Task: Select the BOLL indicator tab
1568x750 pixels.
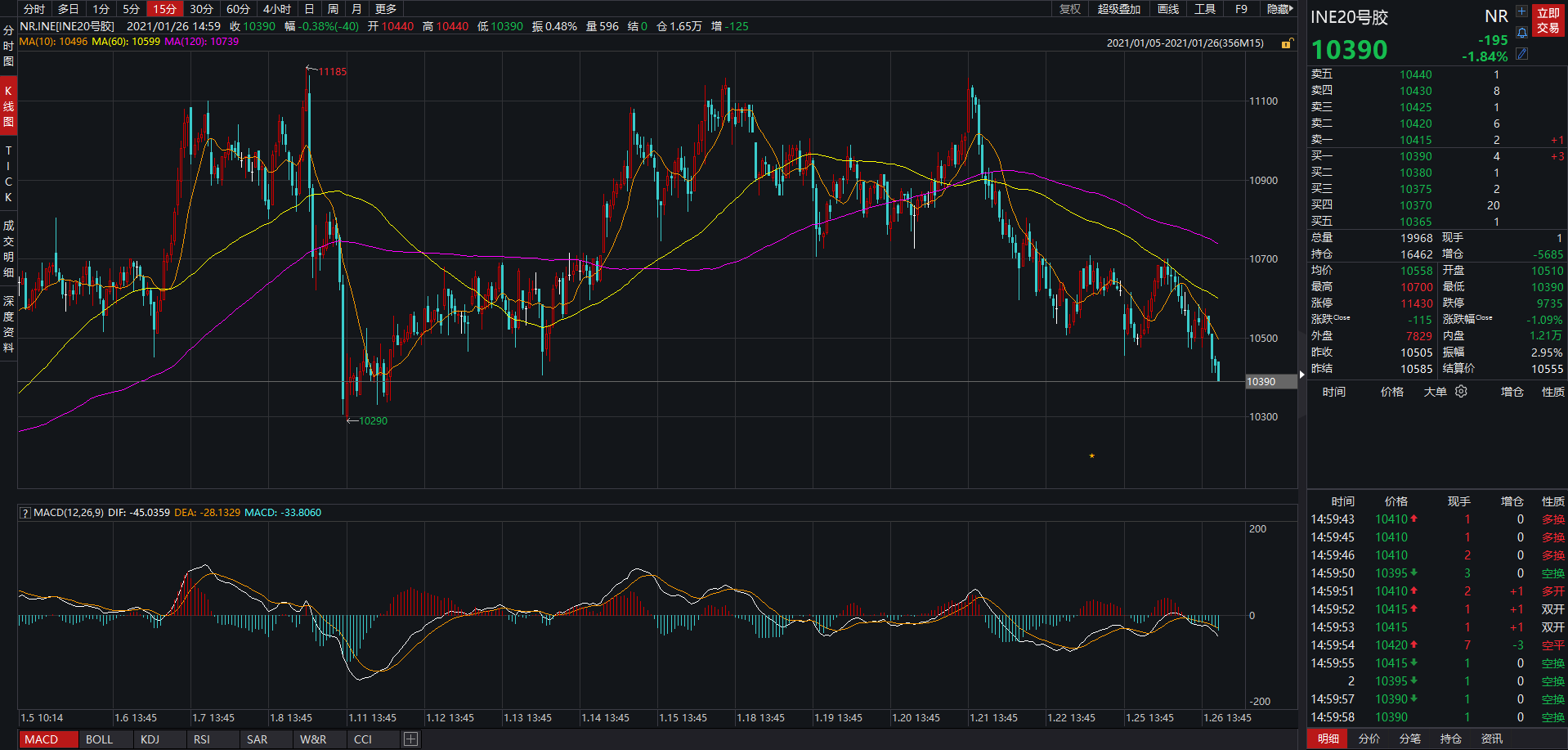Action: pyautogui.click(x=99, y=739)
